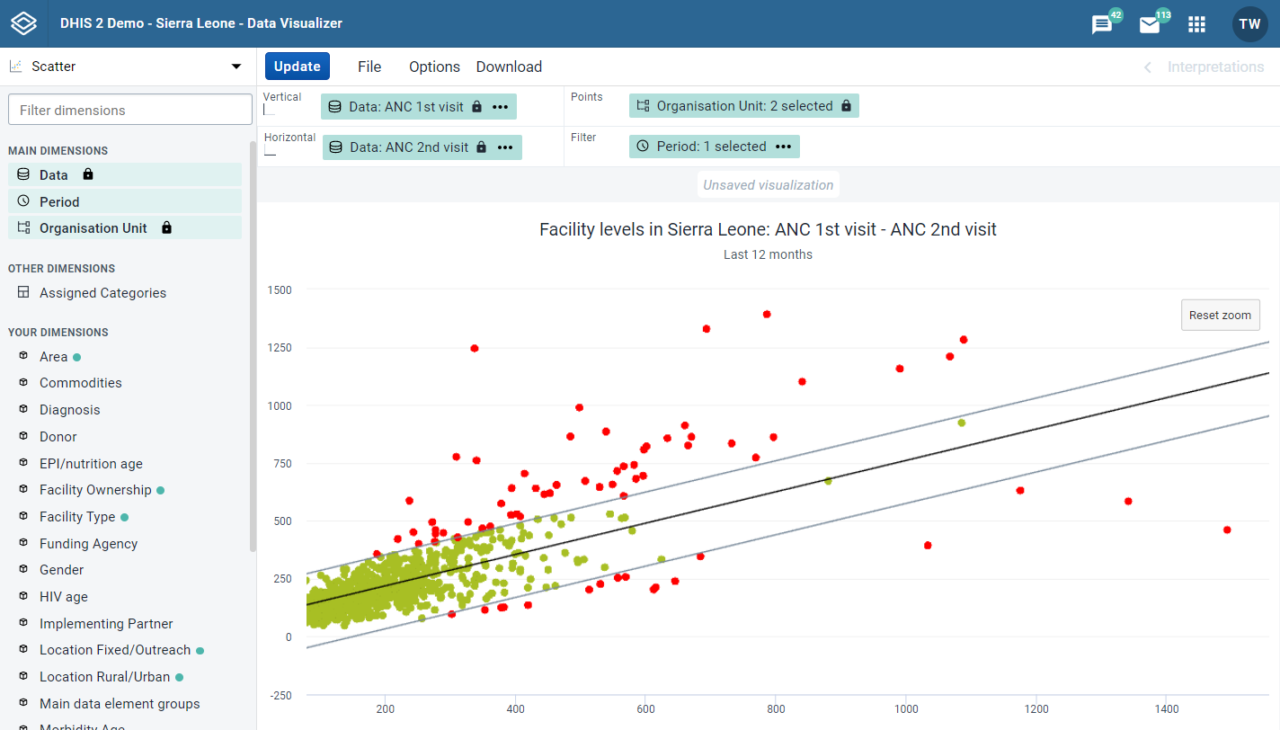Viewport: 1280px width, 730px height.
Task: Click the lock icon on ANC 1st visit chip
Action: (x=477, y=105)
